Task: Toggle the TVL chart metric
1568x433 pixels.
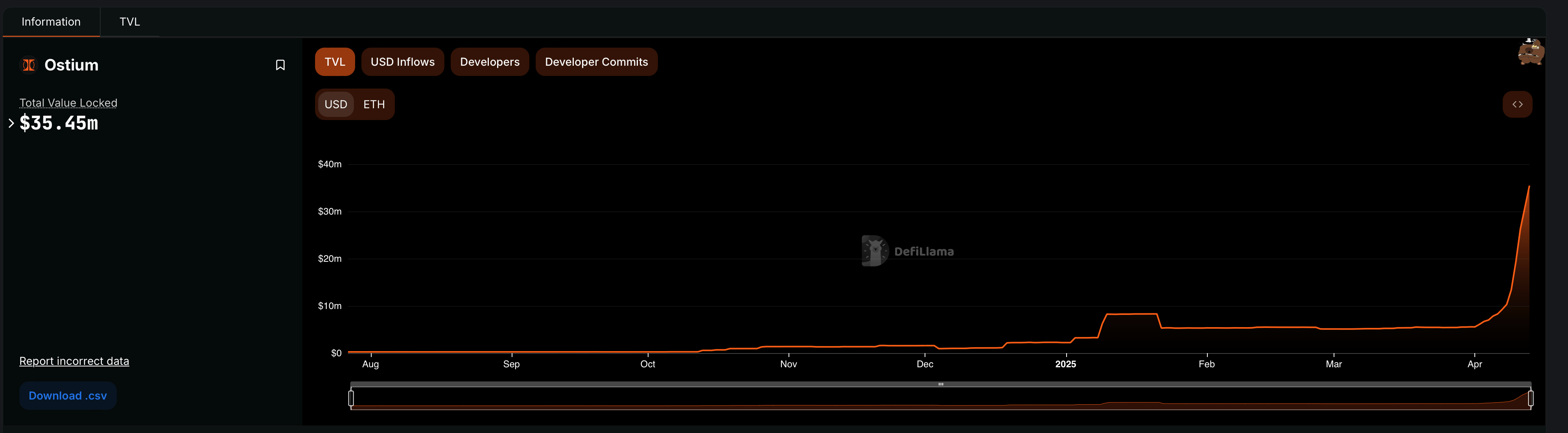Action: [x=335, y=62]
